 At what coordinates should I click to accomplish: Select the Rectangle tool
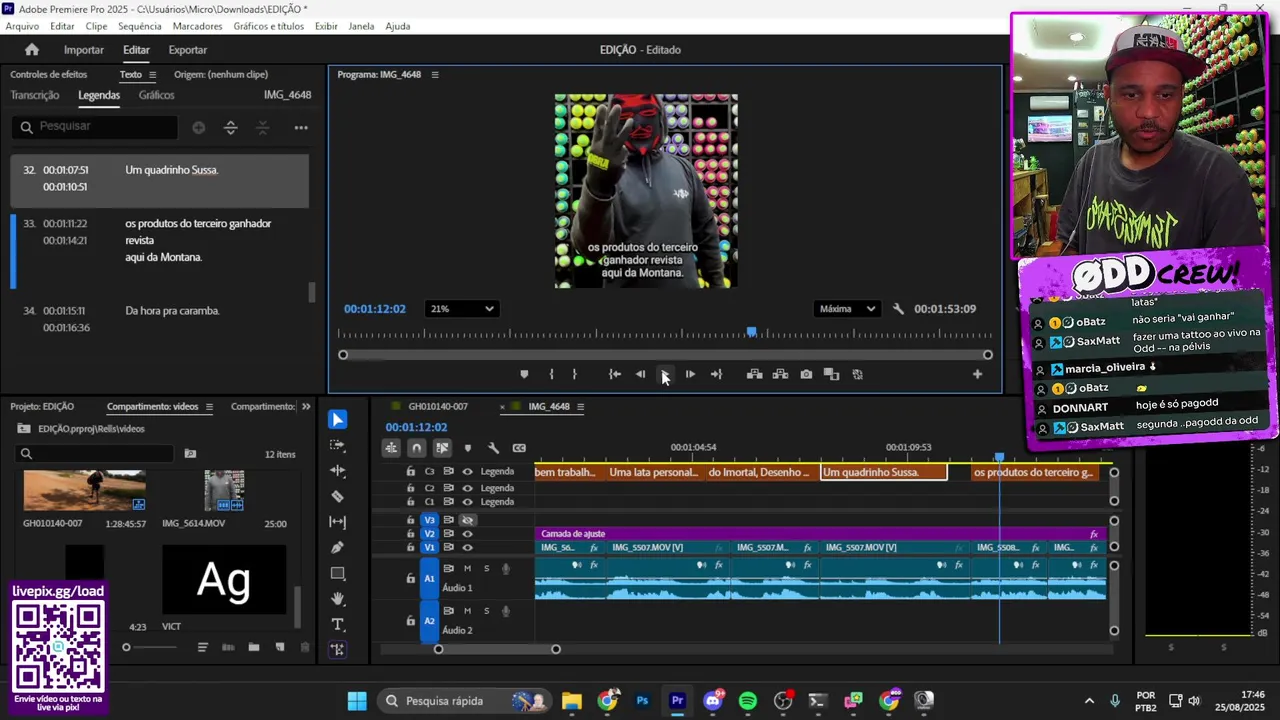[x=338, y=573]
